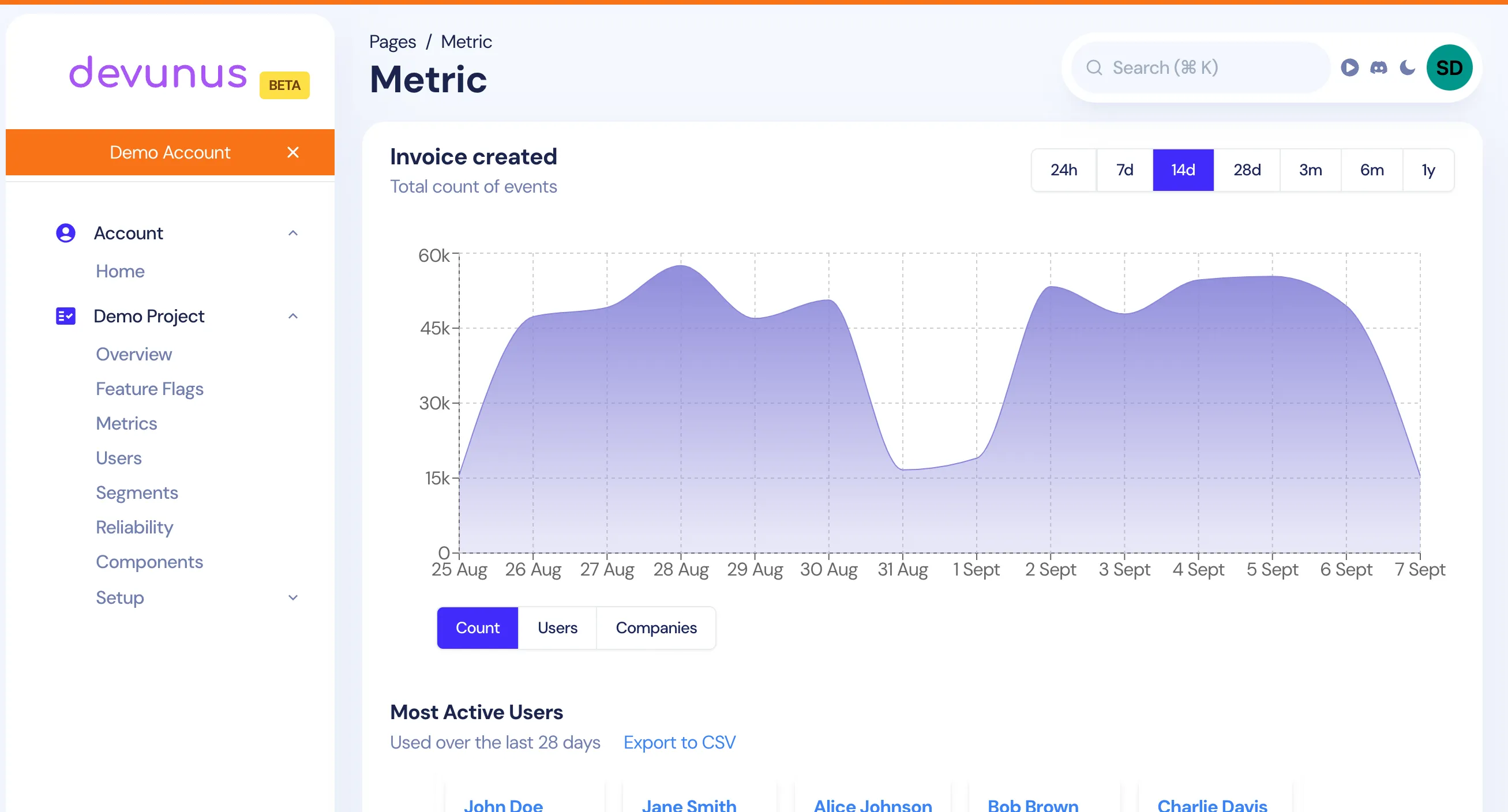This screenshot has height=812, width=1508.
Task: Collapse the Demo Project section
Action: pyautogui.click(x=293, y=316)
